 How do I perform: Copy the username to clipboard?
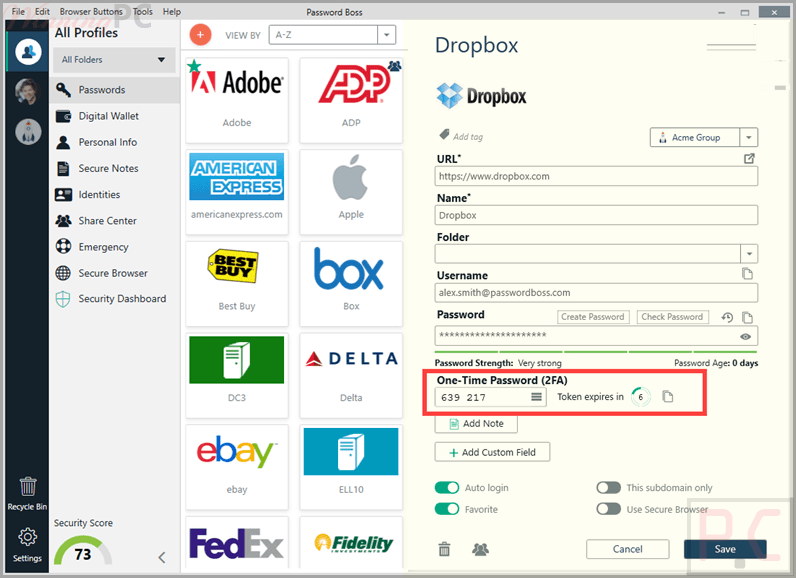747,274
